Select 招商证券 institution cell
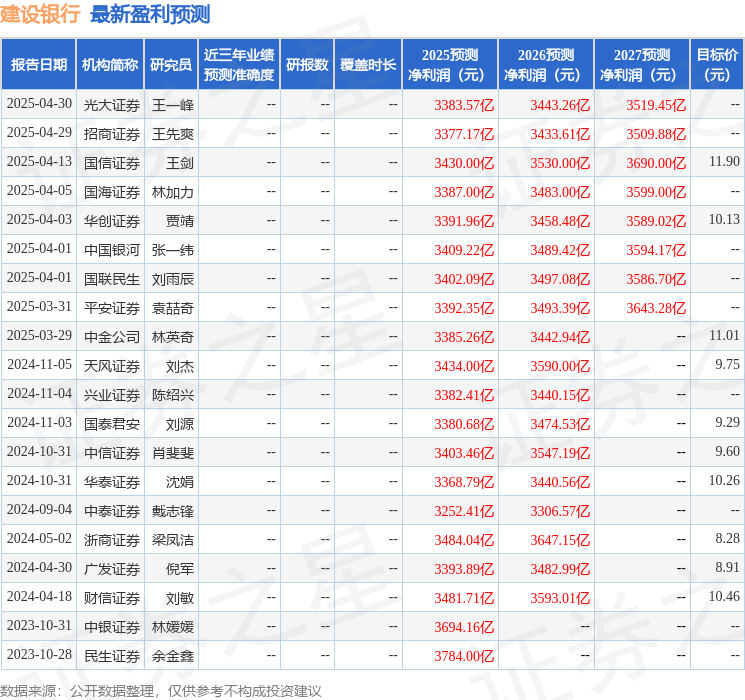The width and height of the screenshot is (745, 700). point(112,134)
